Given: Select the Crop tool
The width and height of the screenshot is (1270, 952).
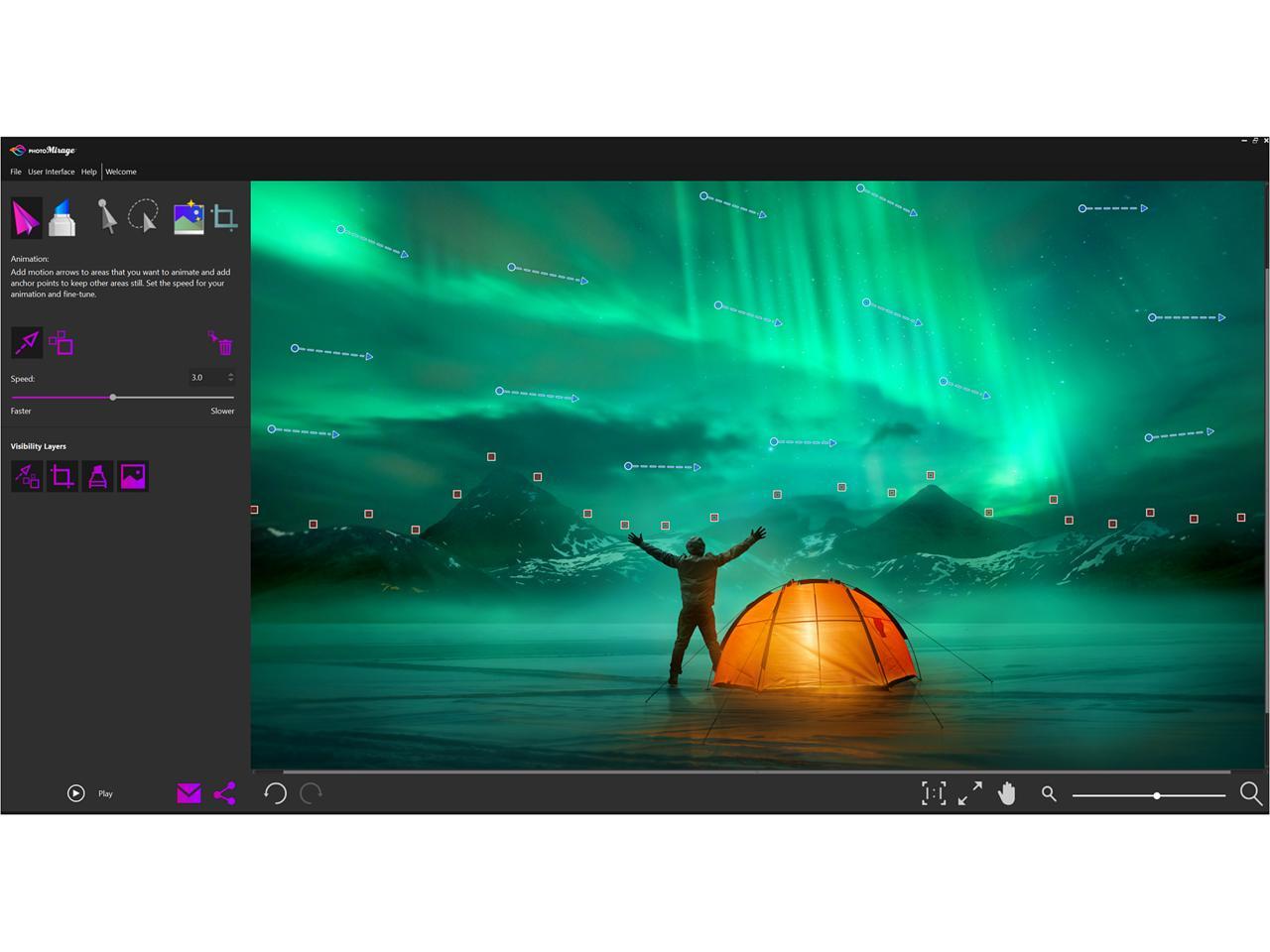Looking at the screenshot, I should 225,217.
